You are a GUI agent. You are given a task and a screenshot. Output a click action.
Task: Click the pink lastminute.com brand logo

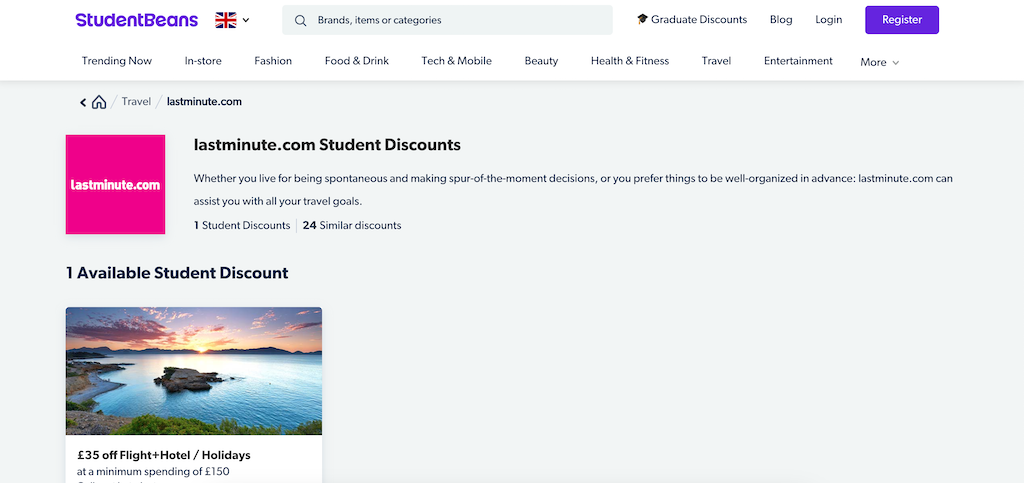click(116, 184)
